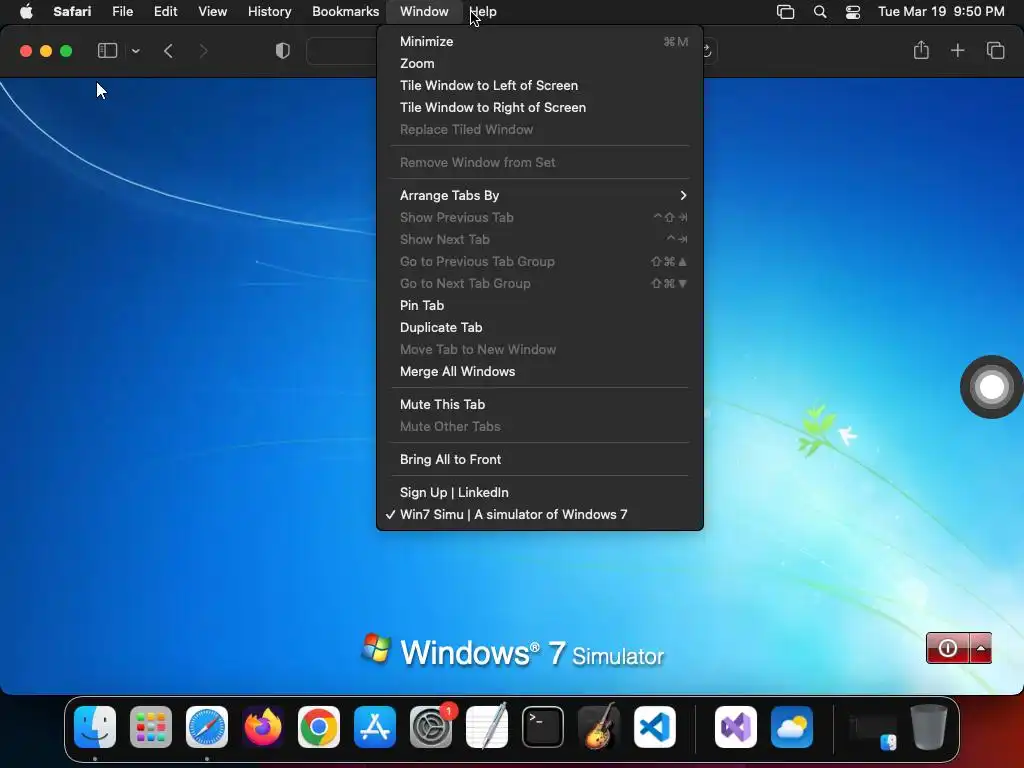Choose Minimize from the Window menu
Image resolution: width=1024 pixels, height=768 pixels.
[x=540, y=41]
